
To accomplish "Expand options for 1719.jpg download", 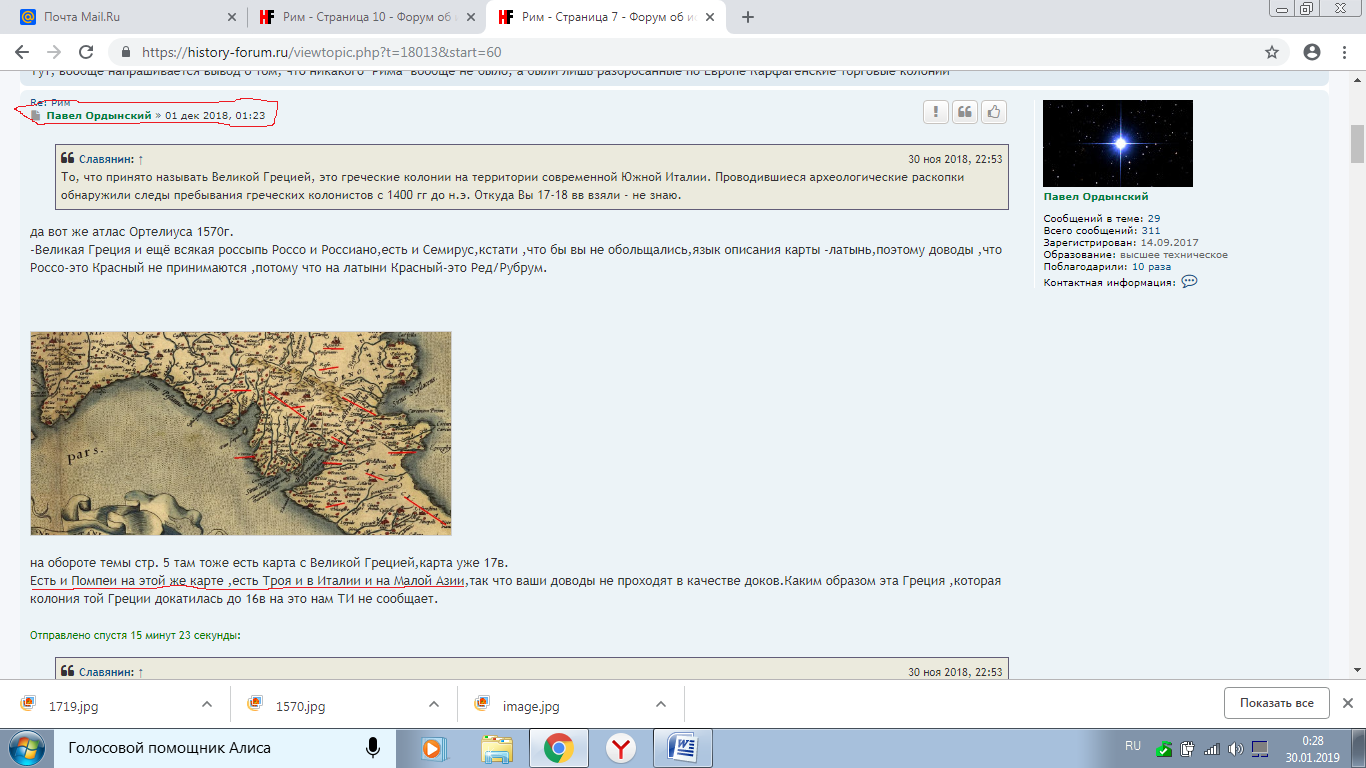I will (207, 704).
